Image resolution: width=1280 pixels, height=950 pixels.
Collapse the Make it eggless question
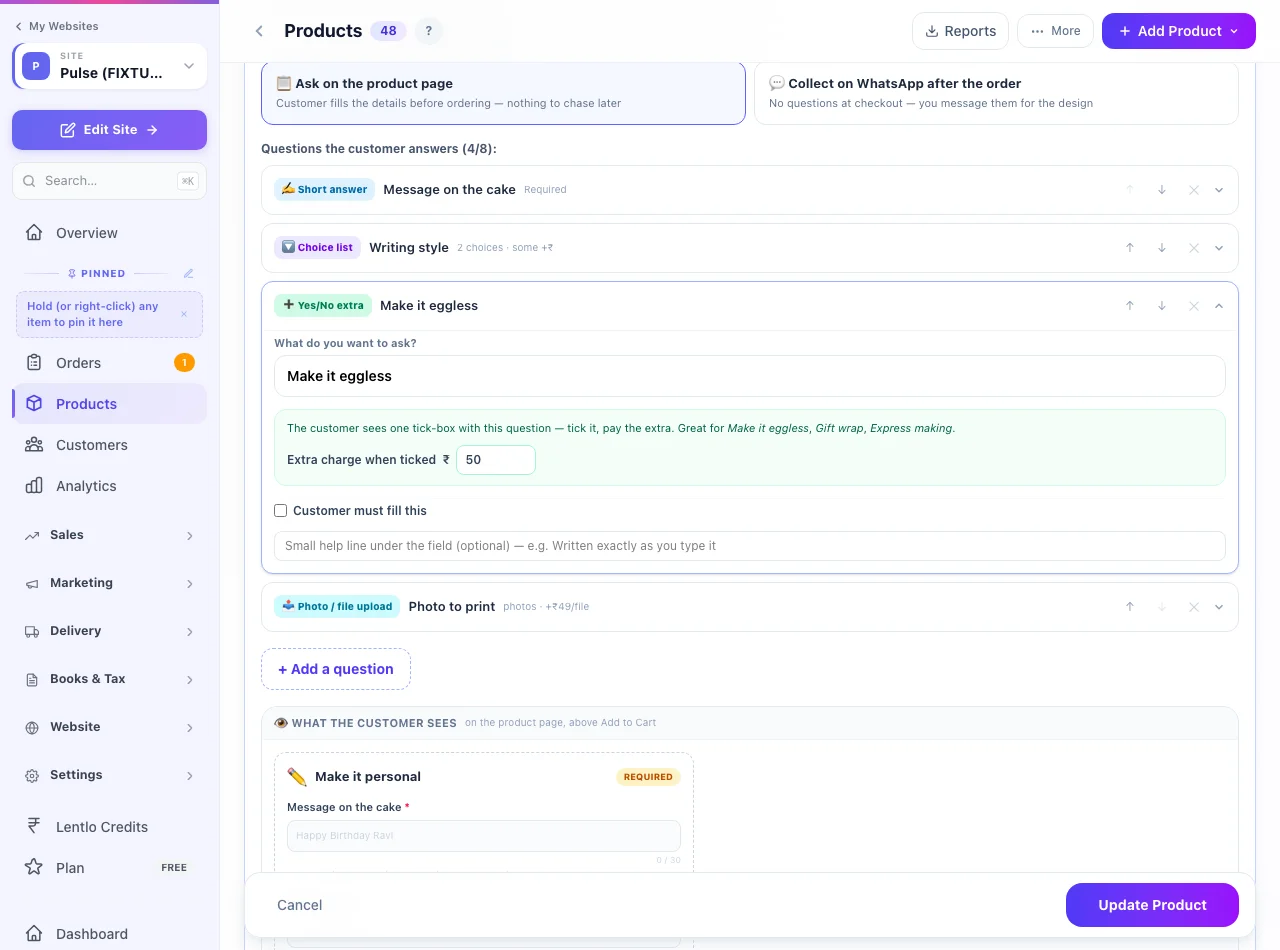click(1219, 306)
